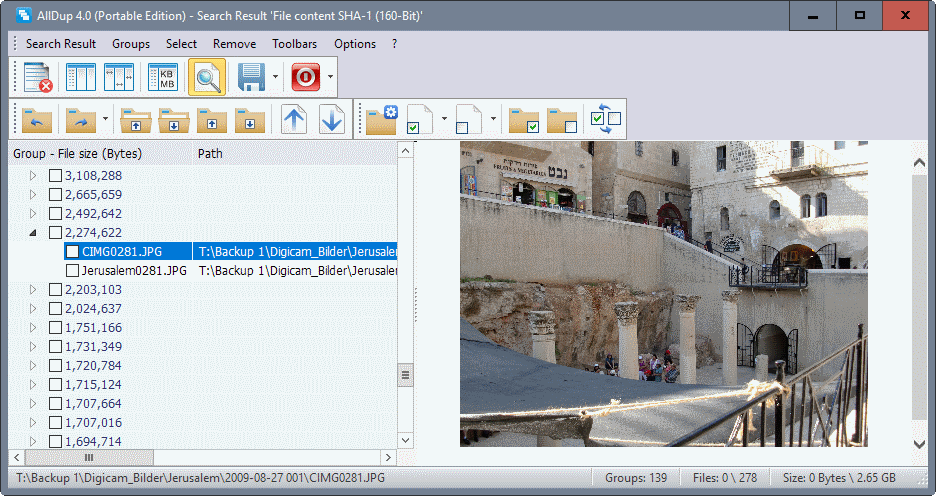
Task: Click the file preview magnifier icon
Action: tap(207, 77)
